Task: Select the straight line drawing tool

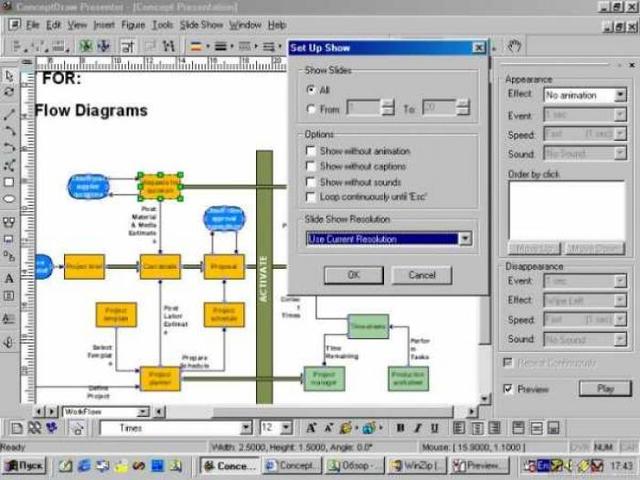Action: (x=9, y=115)
